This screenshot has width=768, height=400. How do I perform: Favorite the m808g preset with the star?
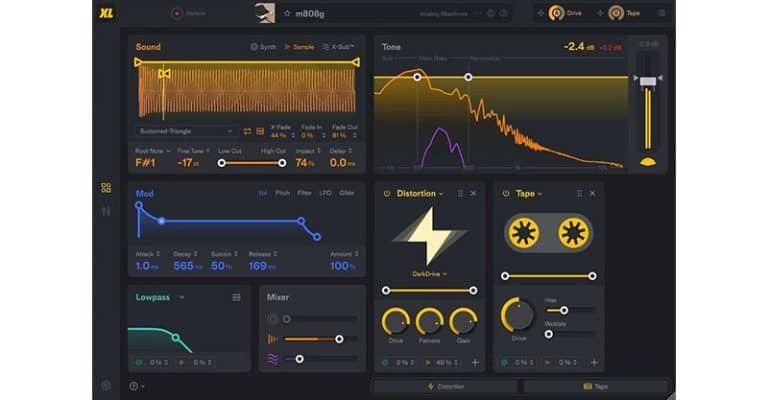[x=287, y=14]
